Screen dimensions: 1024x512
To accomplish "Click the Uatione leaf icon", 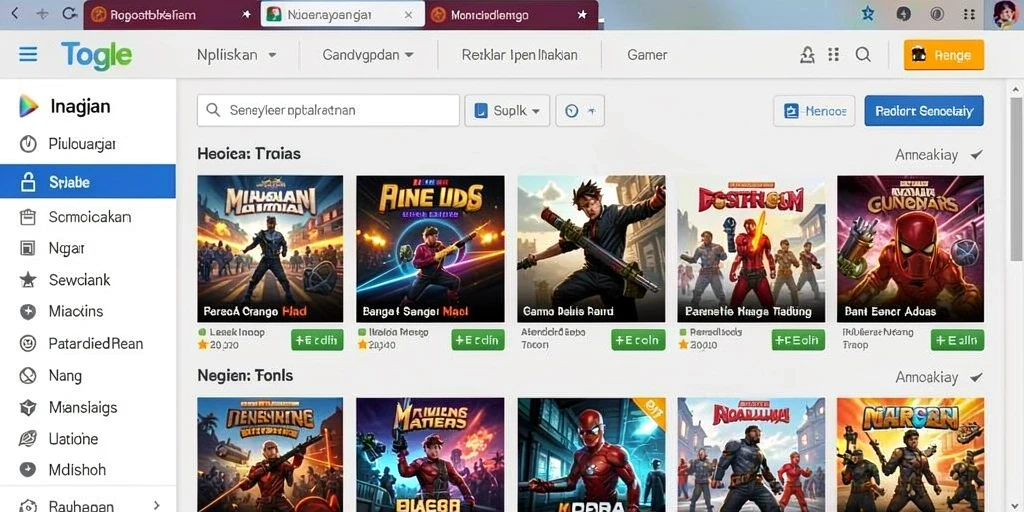I will [x=28, y=438].
